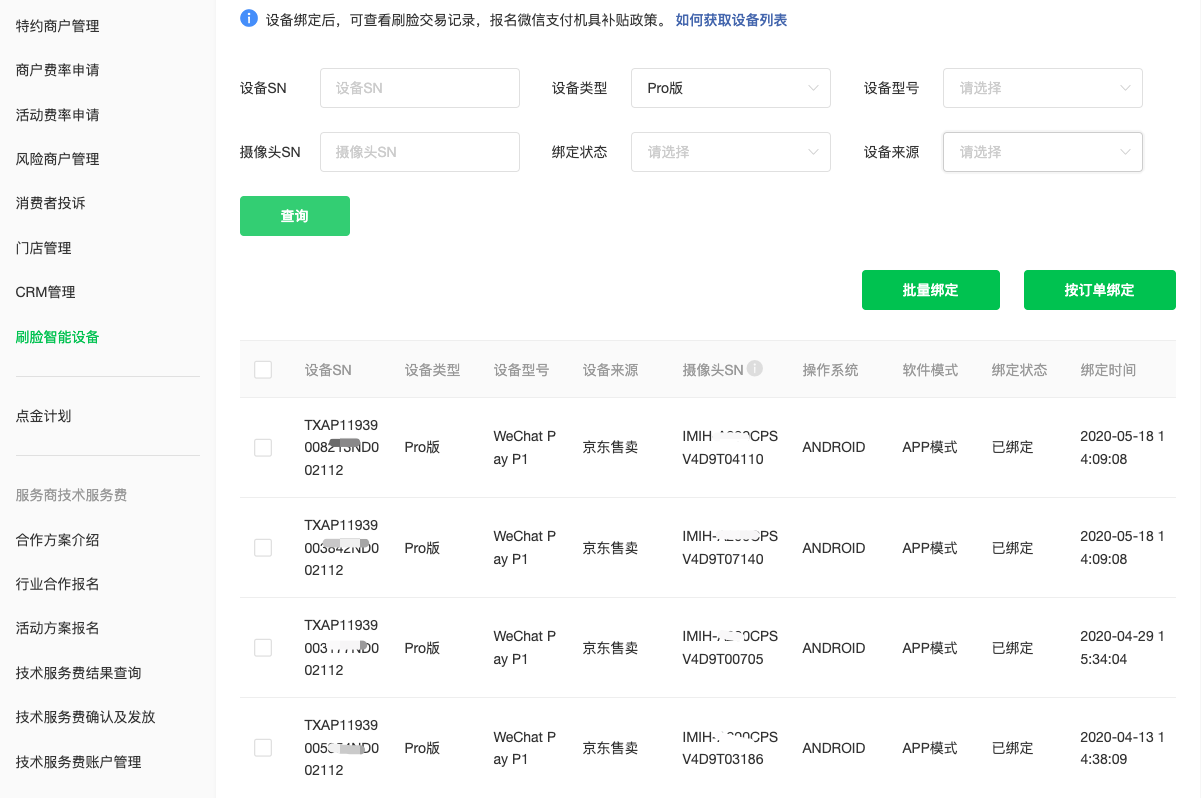Image resolution: width=1201 pixels, height=798 pixels.
Task: Click the green 查询 button
Action: point(295,216)
